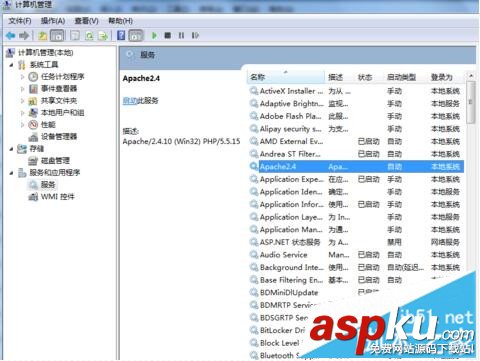
Task: Select 任务计划程序 in the tree
Action: (x=63, y=77)
